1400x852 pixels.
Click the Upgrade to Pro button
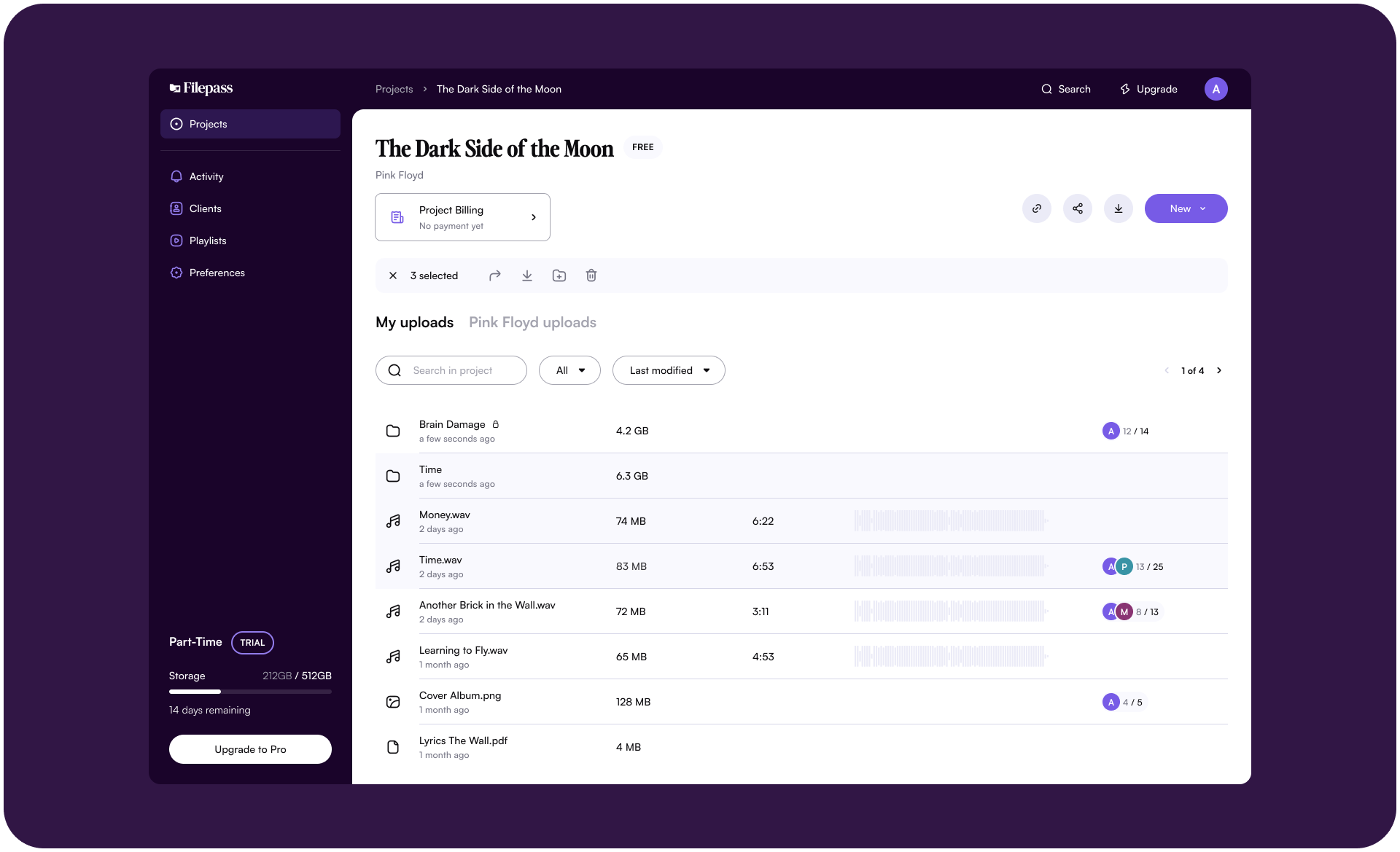pyautogui.click(x=250, y=749)
